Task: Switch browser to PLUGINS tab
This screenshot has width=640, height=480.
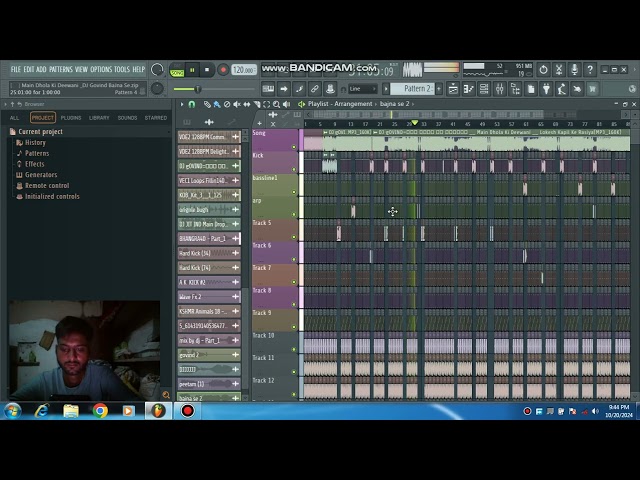Action: (x=71, y=118)
